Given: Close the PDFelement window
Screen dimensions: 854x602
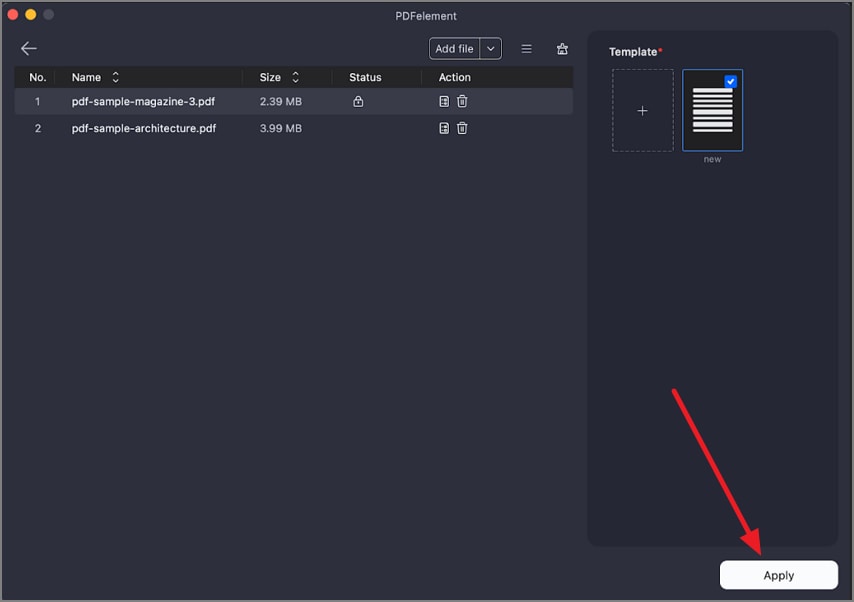Looking at the screenshot, I should coord(13,15).
